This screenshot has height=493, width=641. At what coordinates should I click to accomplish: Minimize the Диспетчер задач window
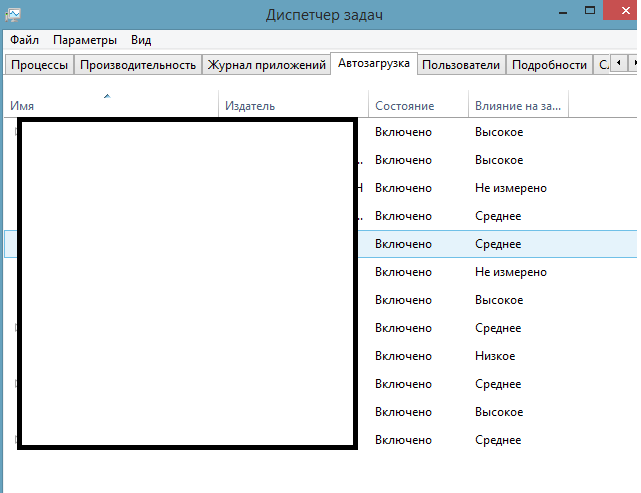(563, 11)
